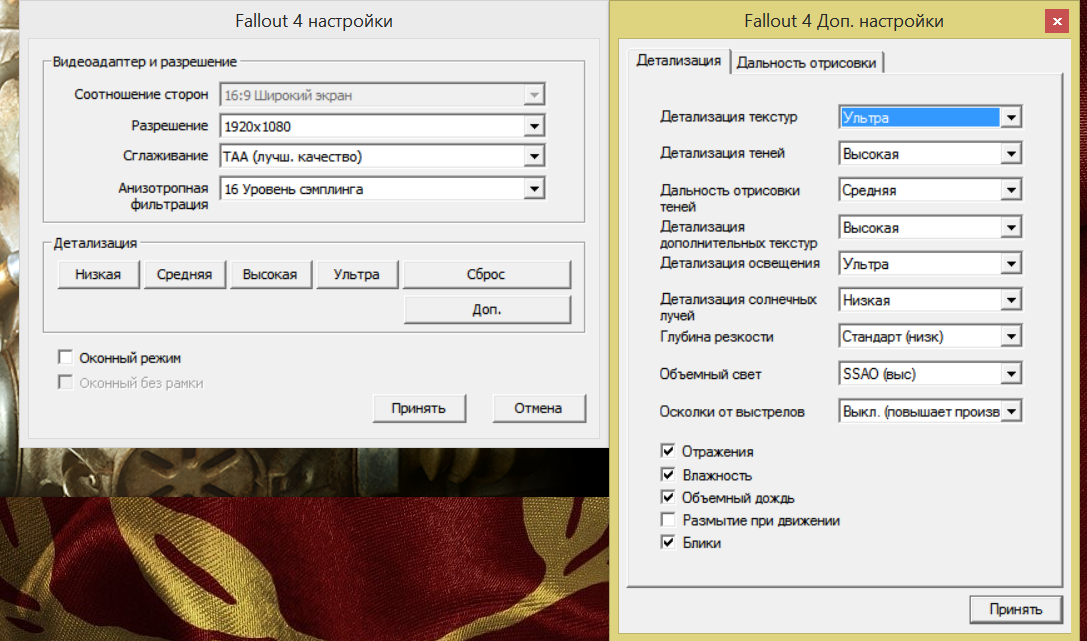The width and height of the screenshot is (1087, 641).
Task: Enable the Оконный режим checkbox
Action: coord(66,358)
